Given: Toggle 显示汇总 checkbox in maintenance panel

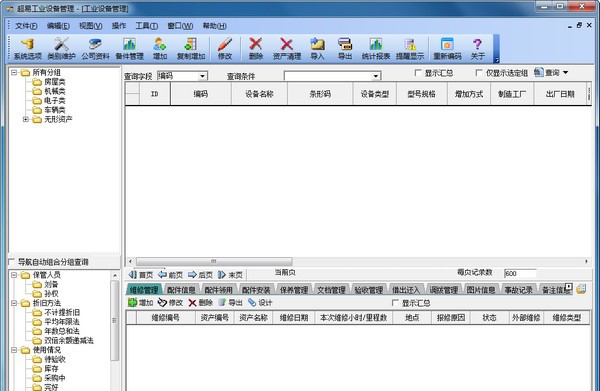Looking at the screenshot, I should pyautogui.click(x=395, y=303).
